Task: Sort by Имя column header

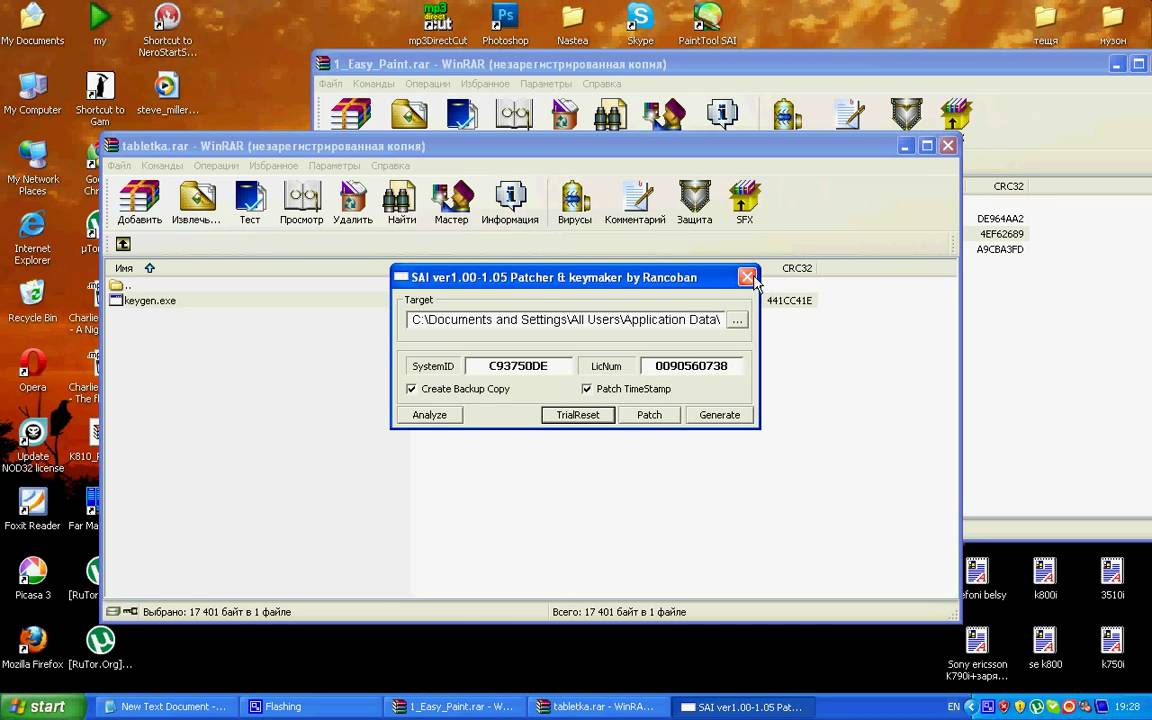Action: 123,268
